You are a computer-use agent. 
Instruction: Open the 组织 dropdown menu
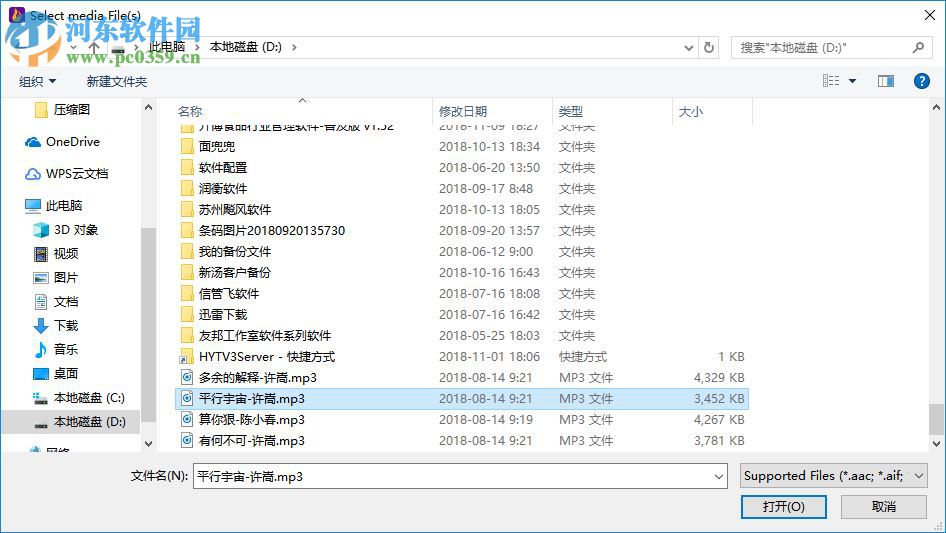click(37, 81)
